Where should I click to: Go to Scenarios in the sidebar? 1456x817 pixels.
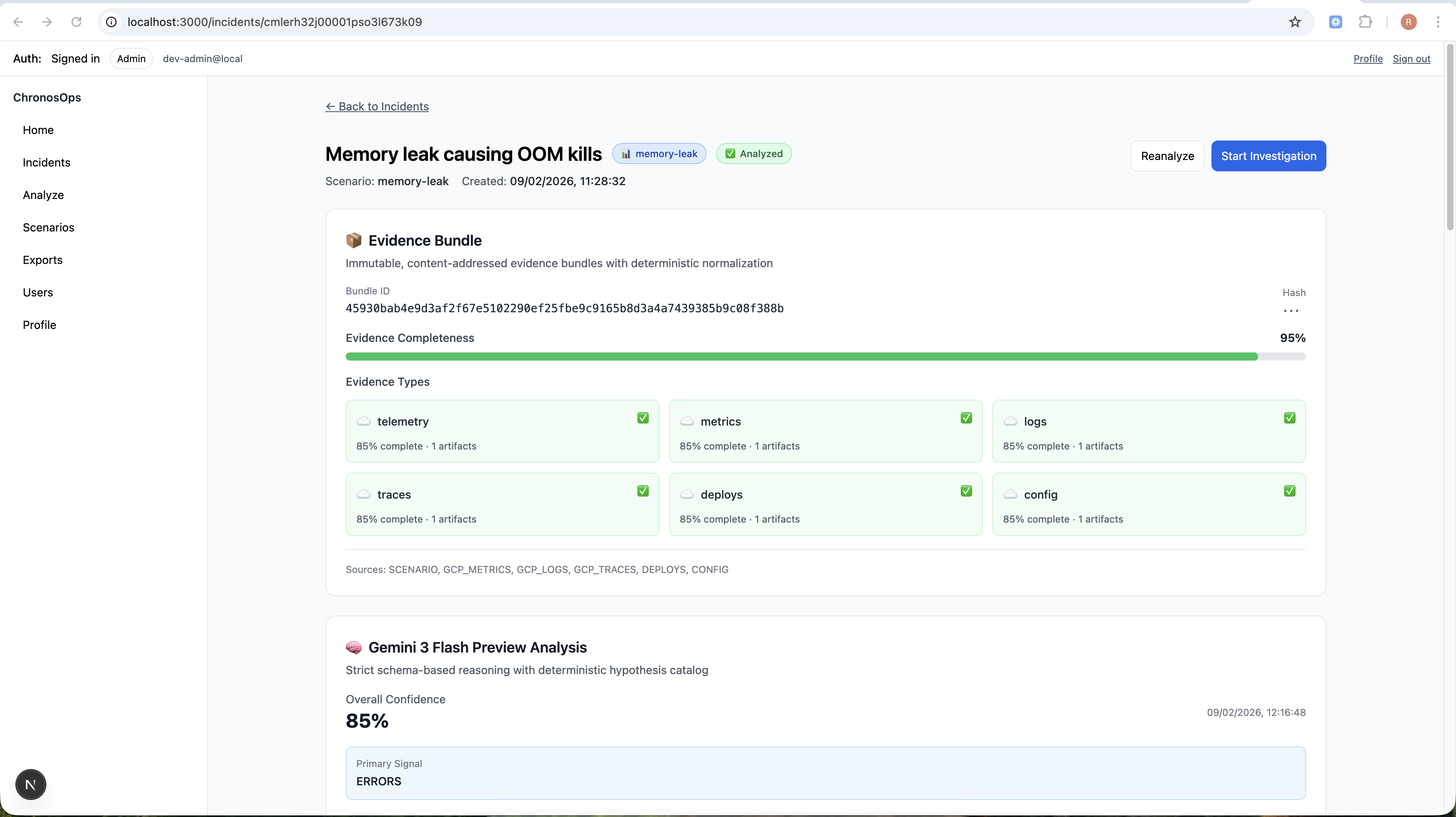[48, 228]
